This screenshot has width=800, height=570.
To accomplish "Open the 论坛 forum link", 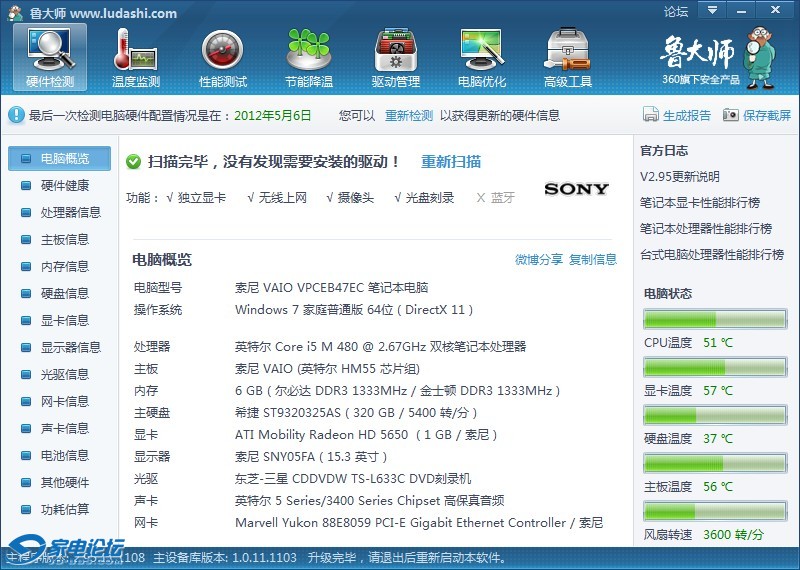I will point(676,11).
